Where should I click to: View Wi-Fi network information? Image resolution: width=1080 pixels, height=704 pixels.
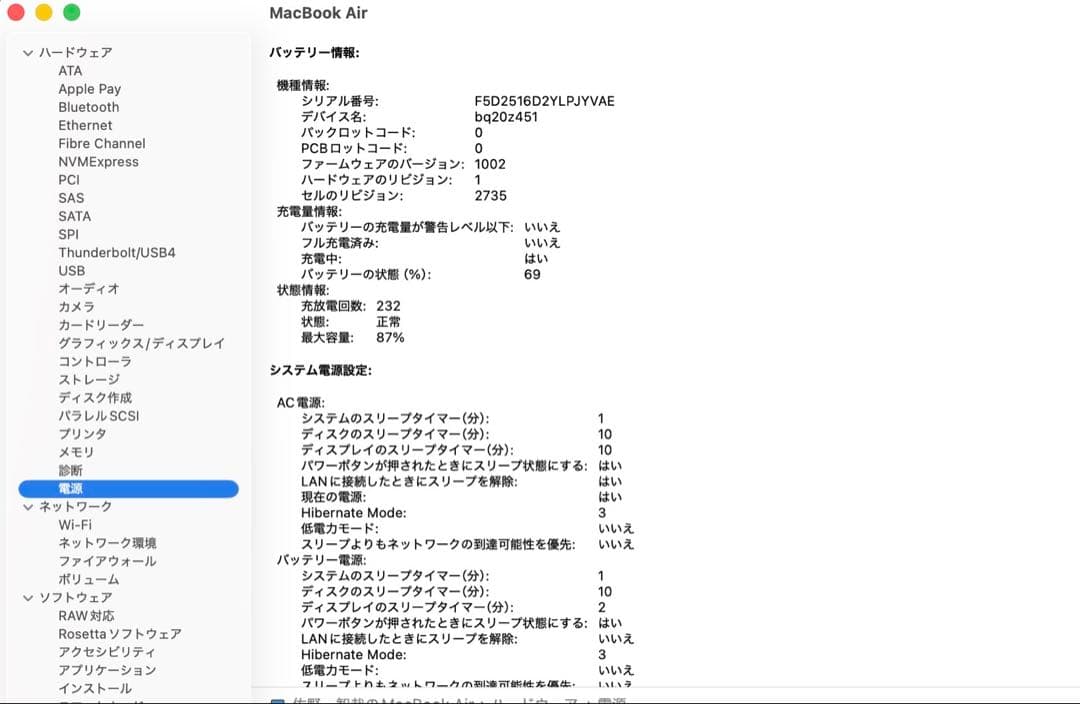point(76,524)
